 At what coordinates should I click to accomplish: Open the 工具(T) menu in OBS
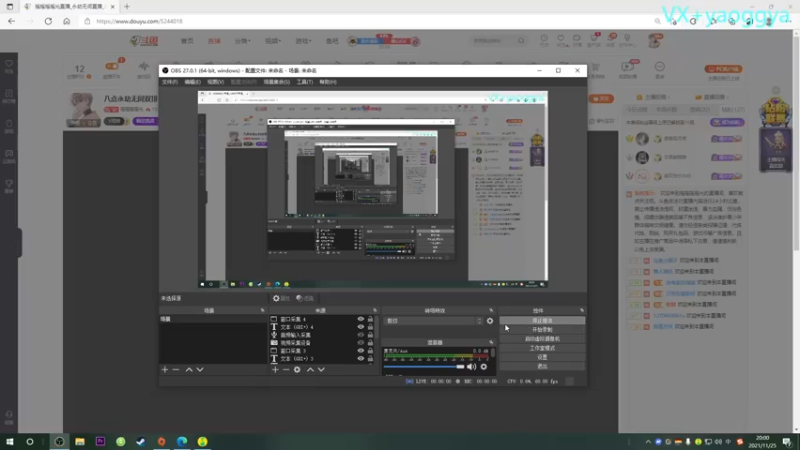click(x=305, y=82)
